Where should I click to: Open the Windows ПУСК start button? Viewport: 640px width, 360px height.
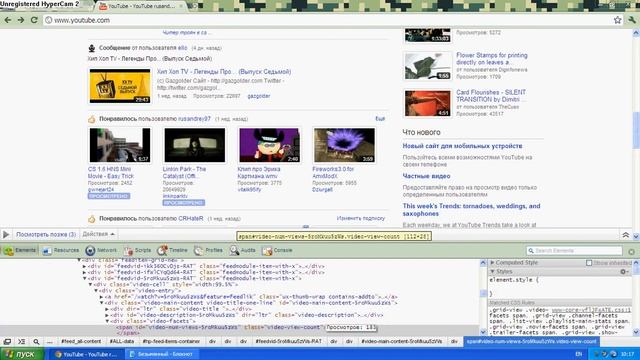pyautogui.click(x=21, y=354)
